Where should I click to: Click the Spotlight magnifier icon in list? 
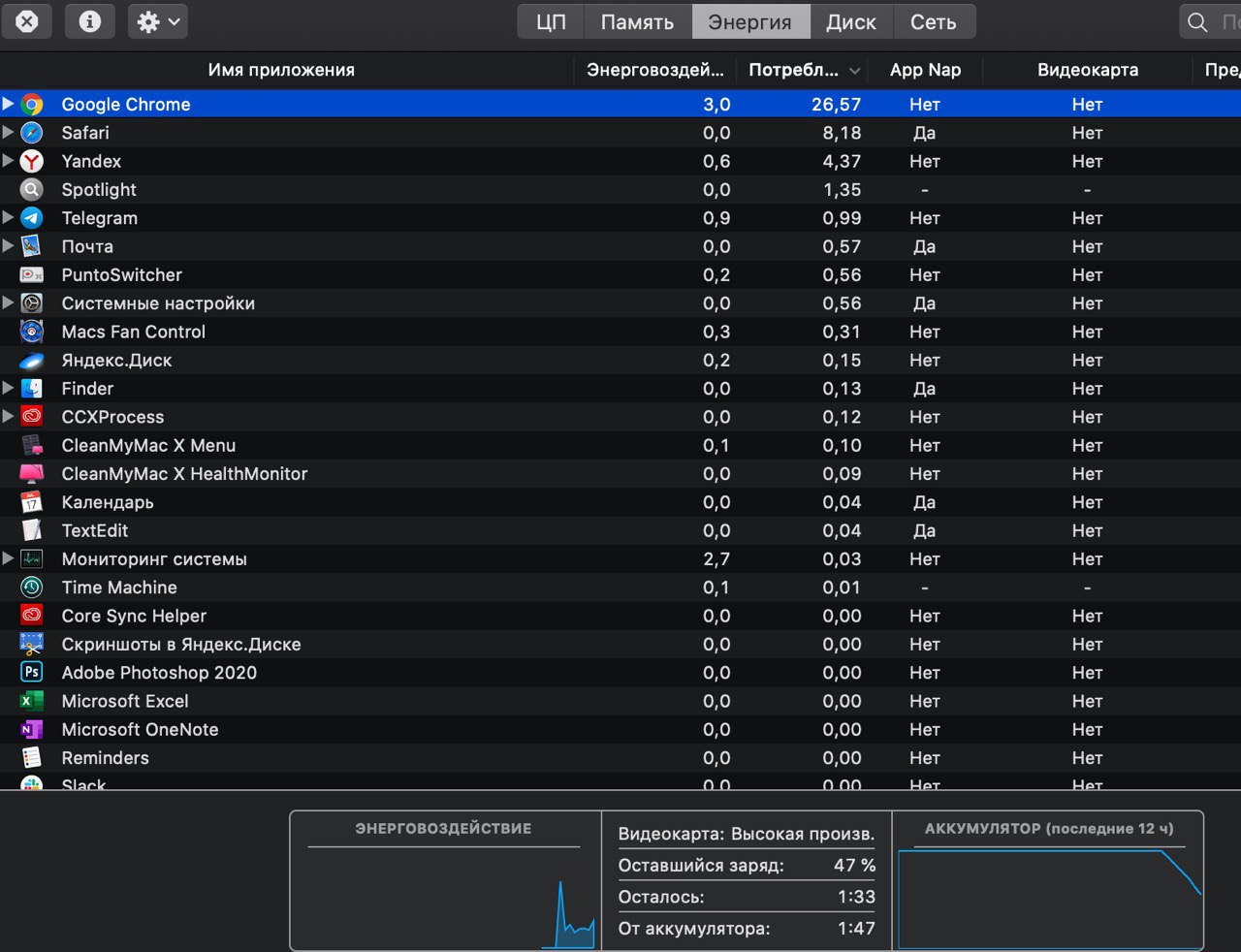click(x=32, y=190)
